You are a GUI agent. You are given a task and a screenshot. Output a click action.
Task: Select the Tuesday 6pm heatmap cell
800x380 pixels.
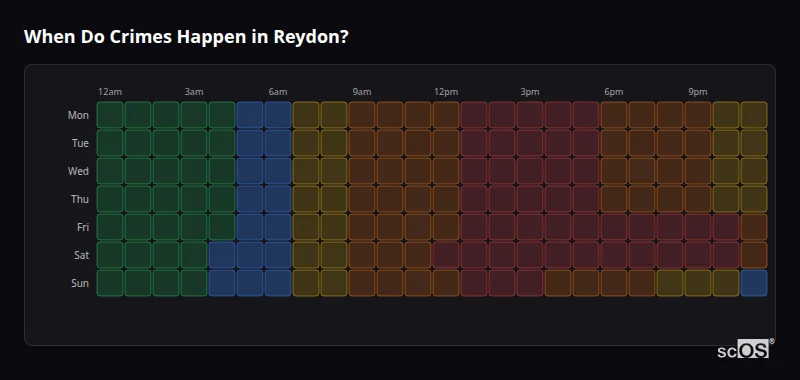click(614, 143)
